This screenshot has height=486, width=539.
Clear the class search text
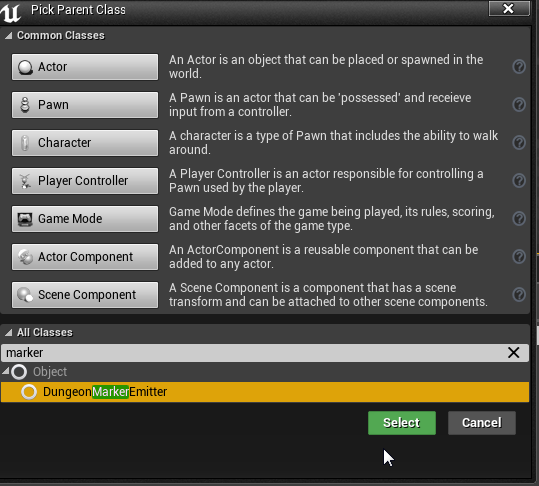click(x=514, y=353)
